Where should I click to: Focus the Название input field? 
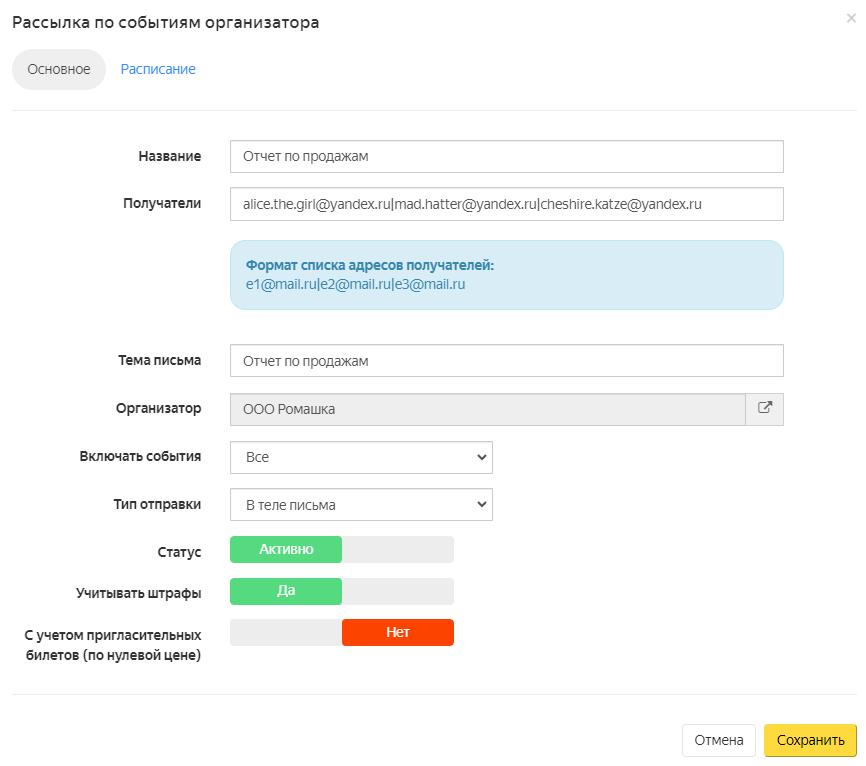coord(506,156)
